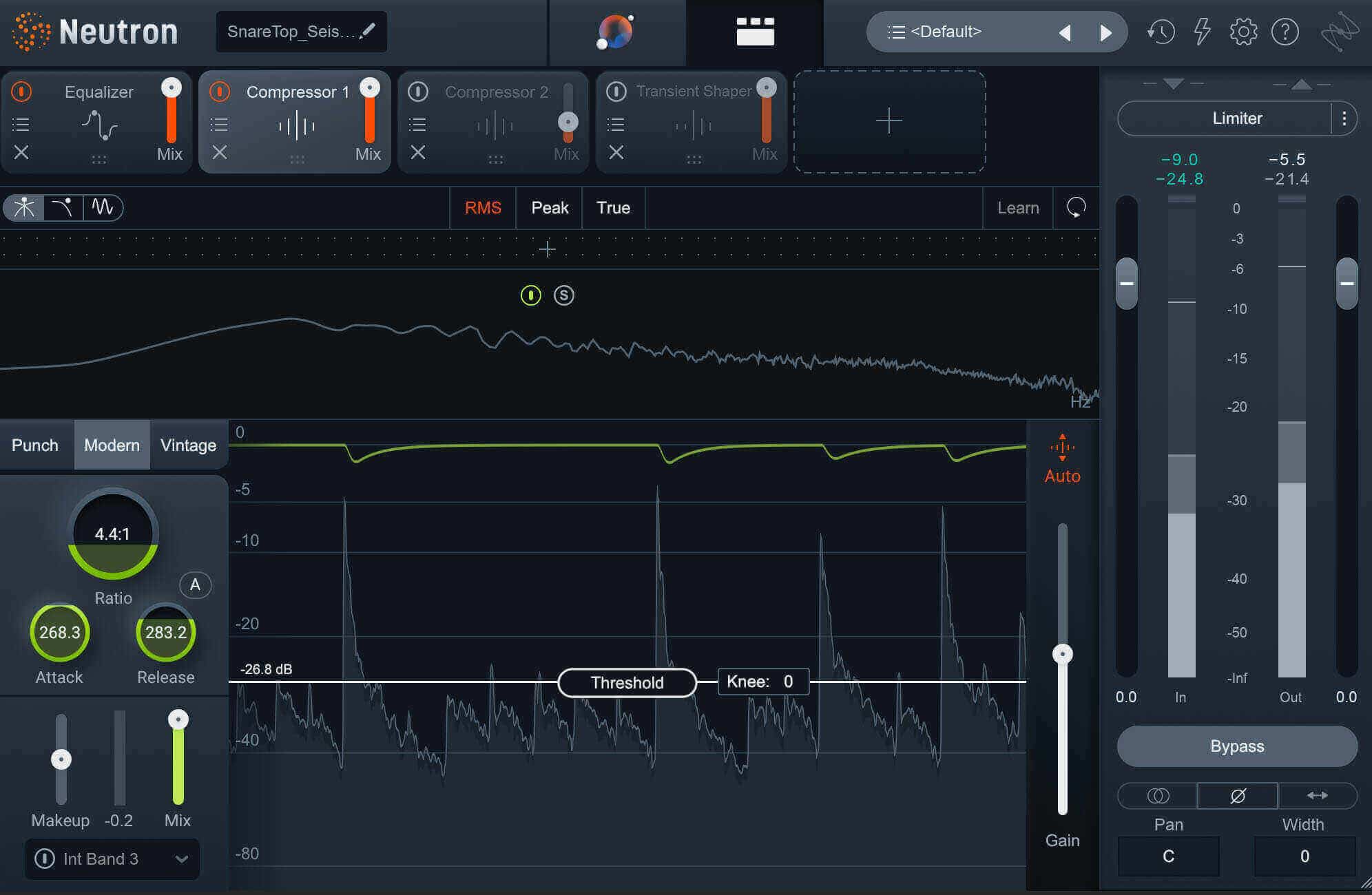Image resolution: width=1372 pixels, height=895 pixels.
Task: Toggle the green band bypass power button
Action: (x=530, y=295)
